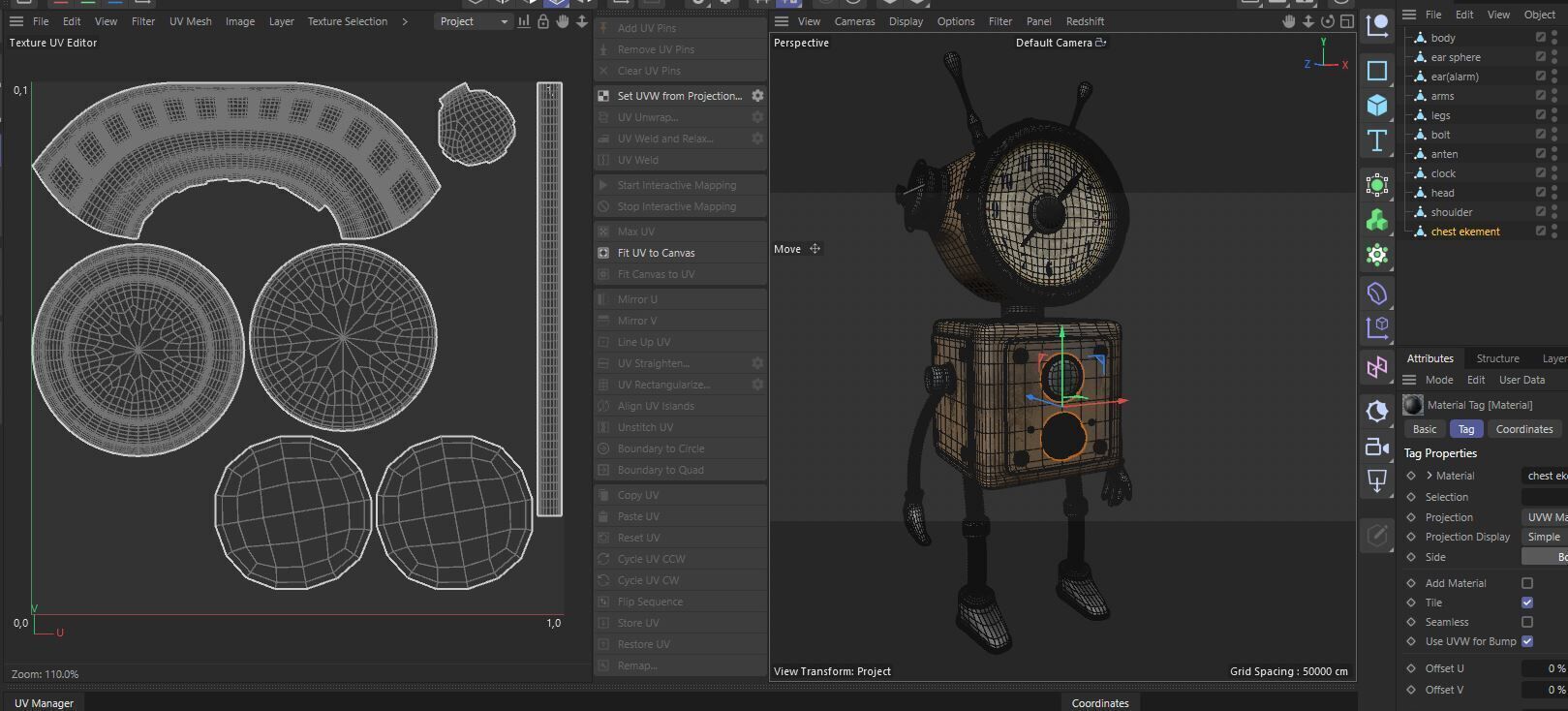Click the Default Camera link icon
Screen dimensions: 1568x711
[x=1101, y=43]
